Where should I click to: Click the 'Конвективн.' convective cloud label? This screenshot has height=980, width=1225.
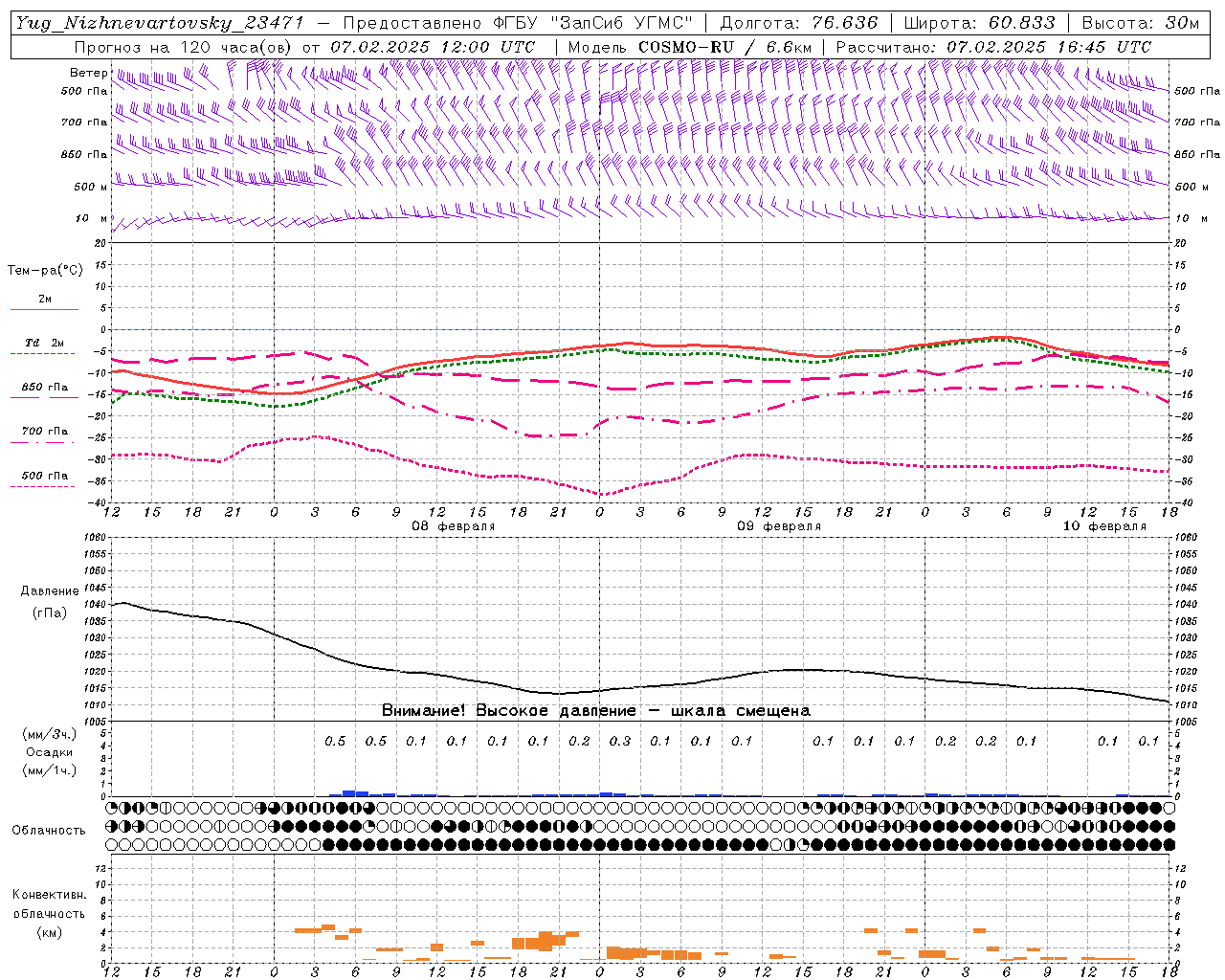pyautogui.click(x=50, y=895)
